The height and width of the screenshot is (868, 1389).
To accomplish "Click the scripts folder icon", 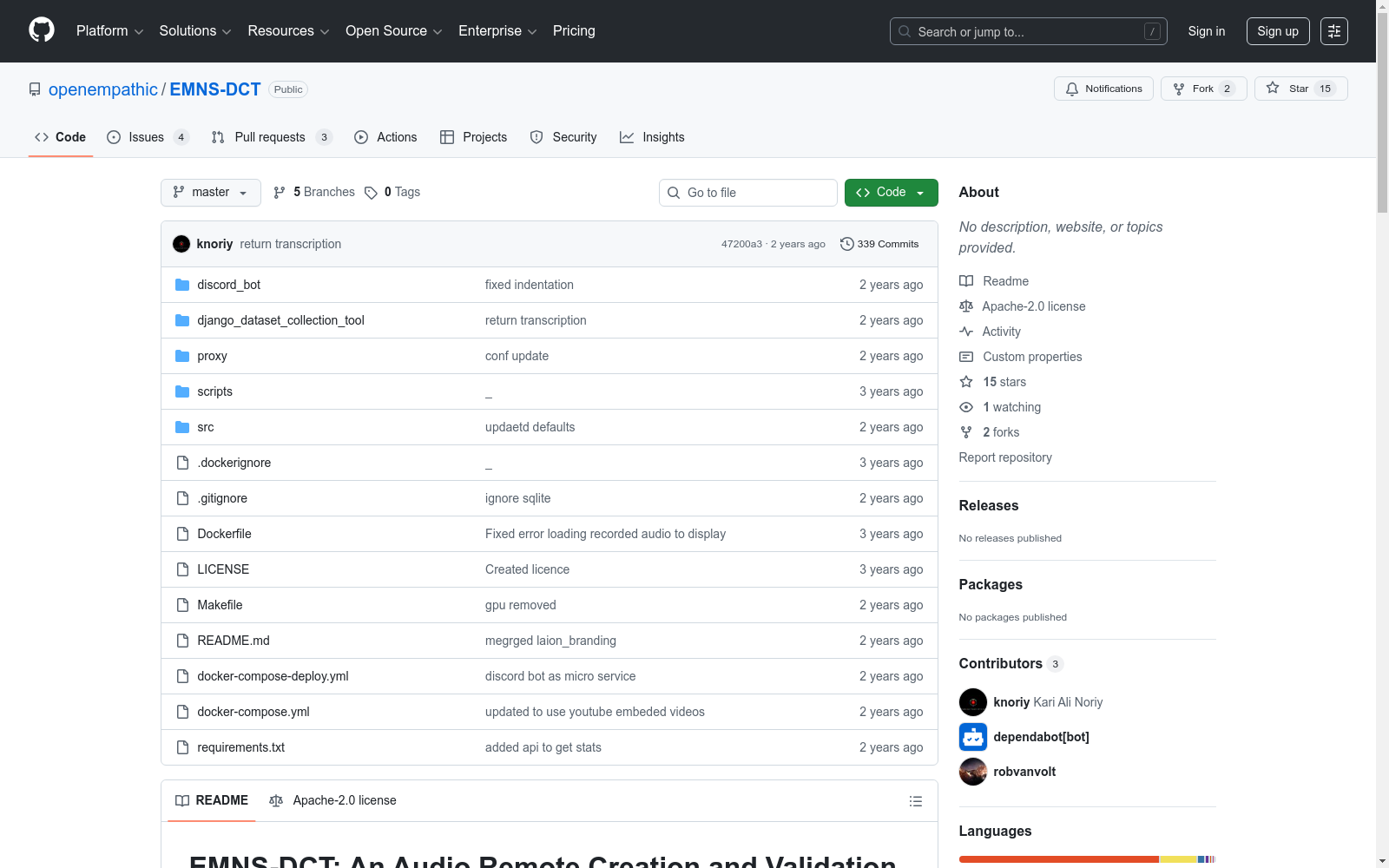I will pos(182,391).
